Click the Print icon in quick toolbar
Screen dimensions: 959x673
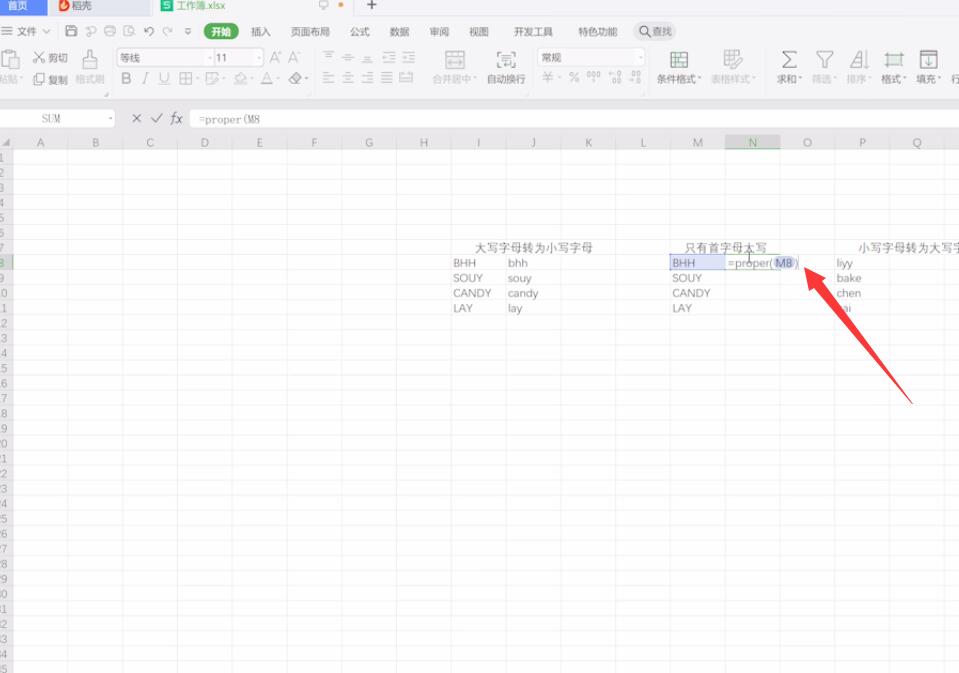[109, 31]
